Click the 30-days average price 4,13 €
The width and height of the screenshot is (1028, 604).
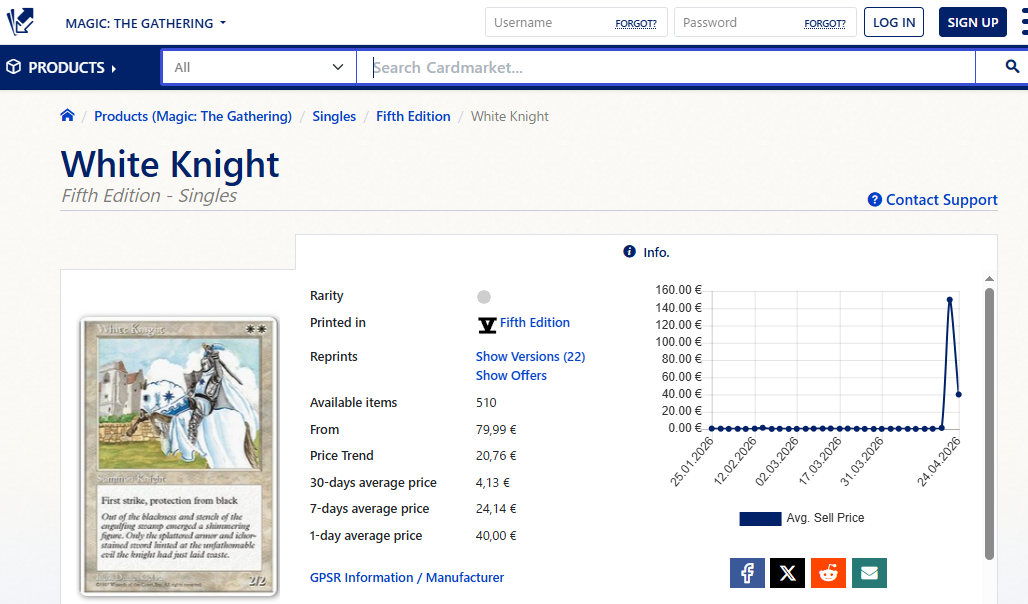coord(492,483)
